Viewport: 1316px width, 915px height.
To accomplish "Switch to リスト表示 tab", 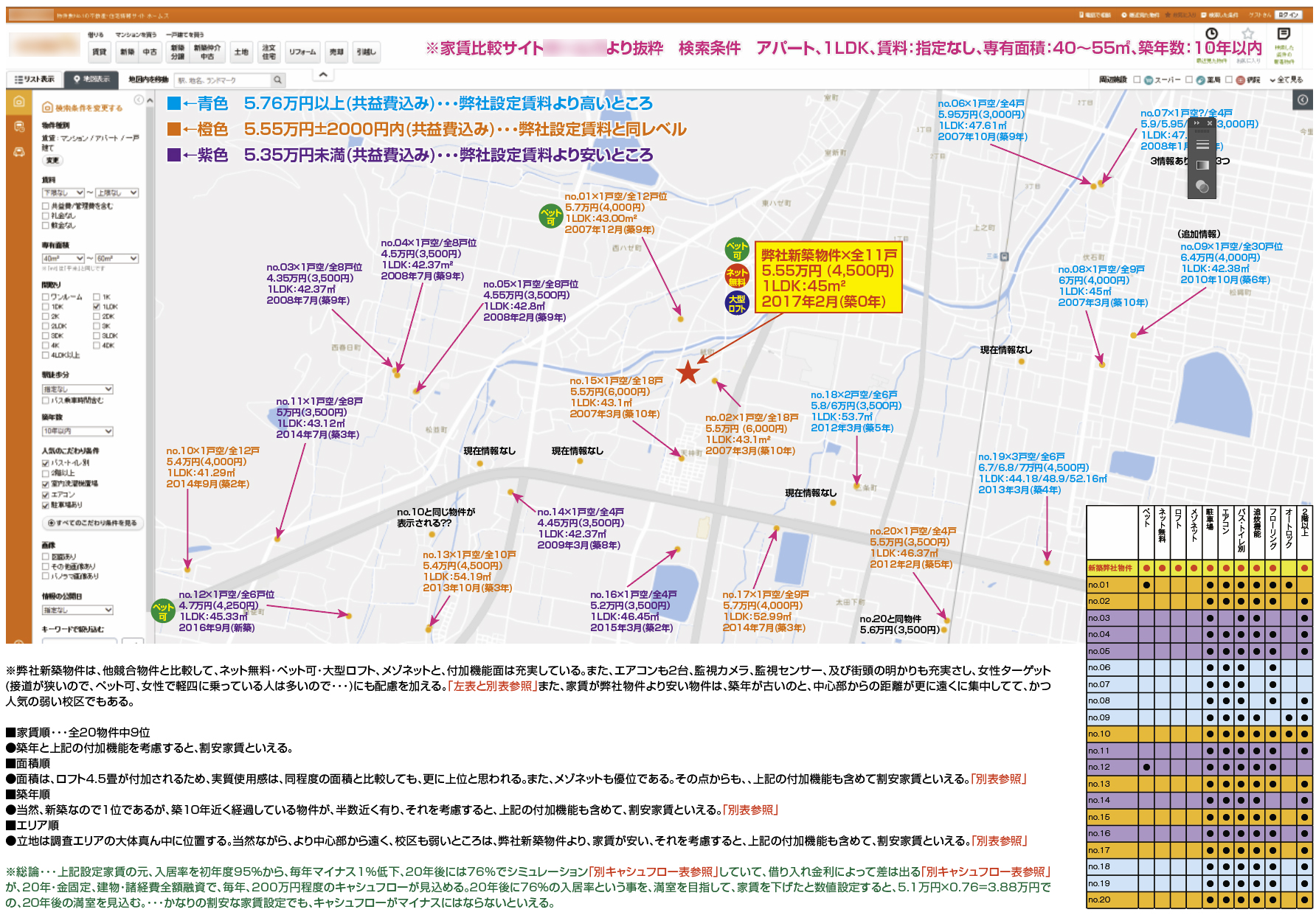I will 35,80.
